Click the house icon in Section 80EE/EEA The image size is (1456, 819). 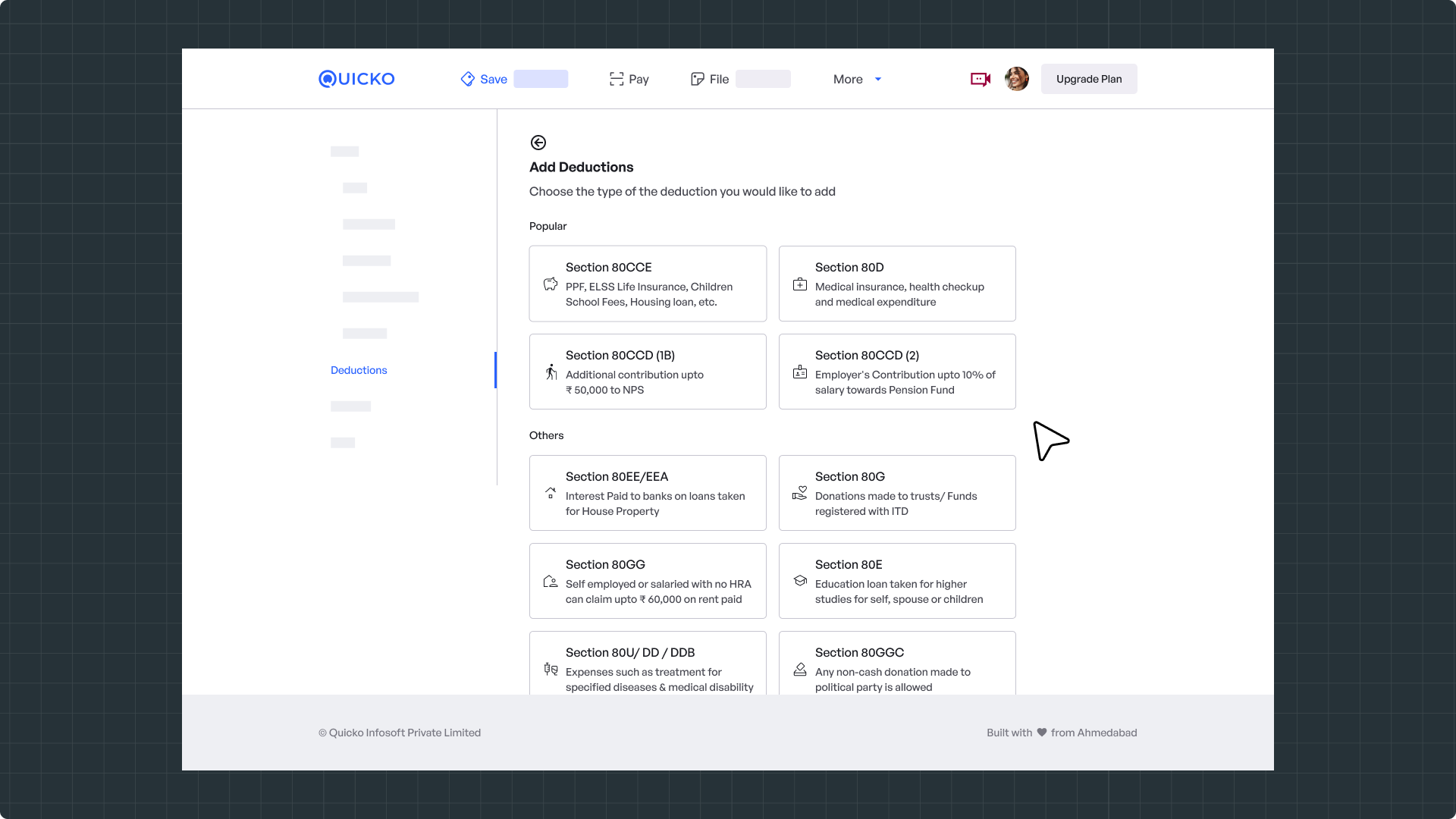pos(551,493)
